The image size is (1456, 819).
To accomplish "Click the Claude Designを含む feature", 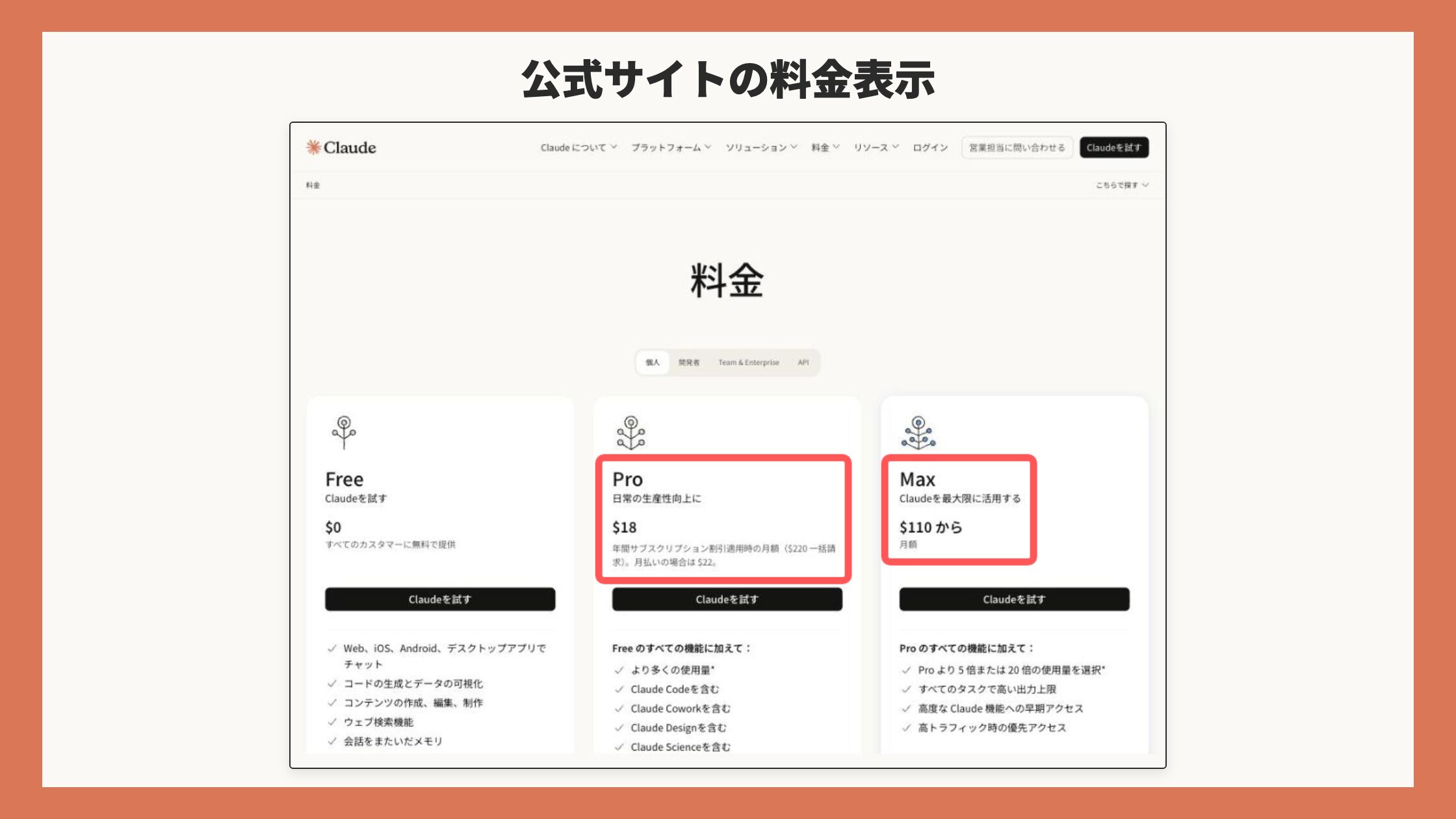I will 679,728.
